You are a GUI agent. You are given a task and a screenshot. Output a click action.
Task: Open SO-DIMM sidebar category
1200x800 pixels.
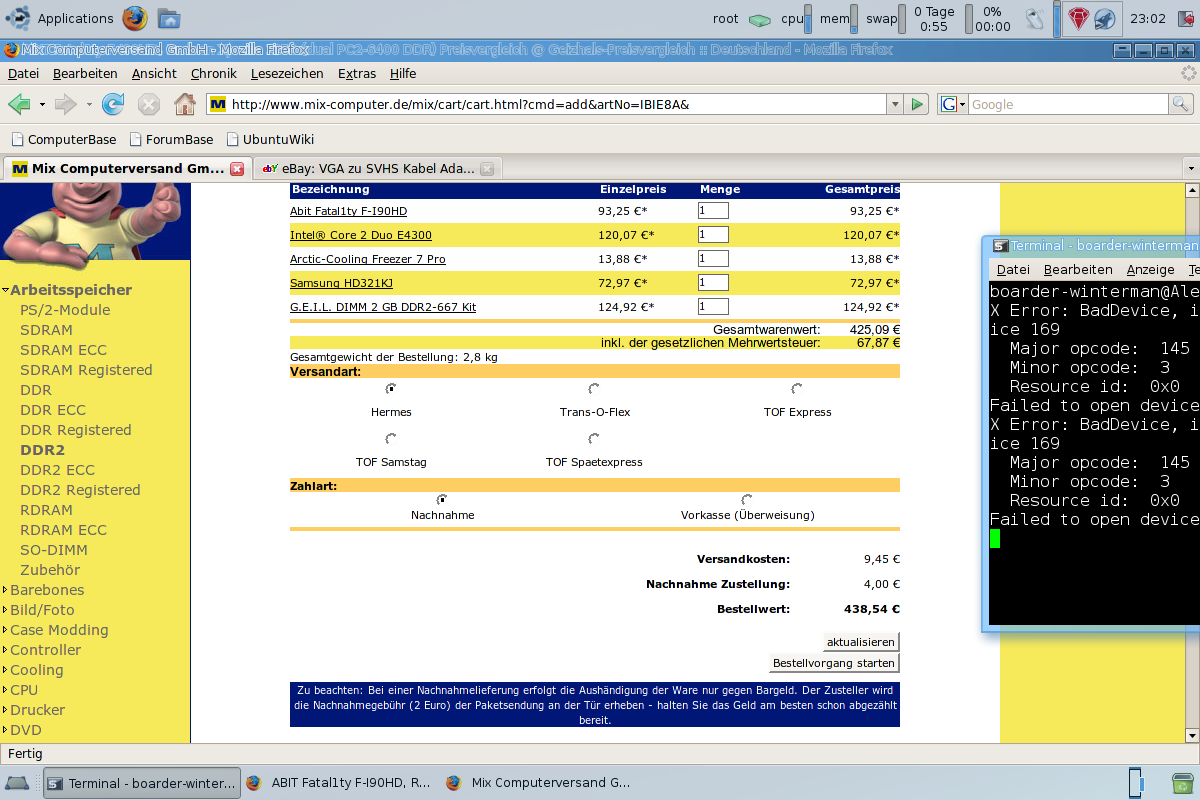click(x=54, y=550)
